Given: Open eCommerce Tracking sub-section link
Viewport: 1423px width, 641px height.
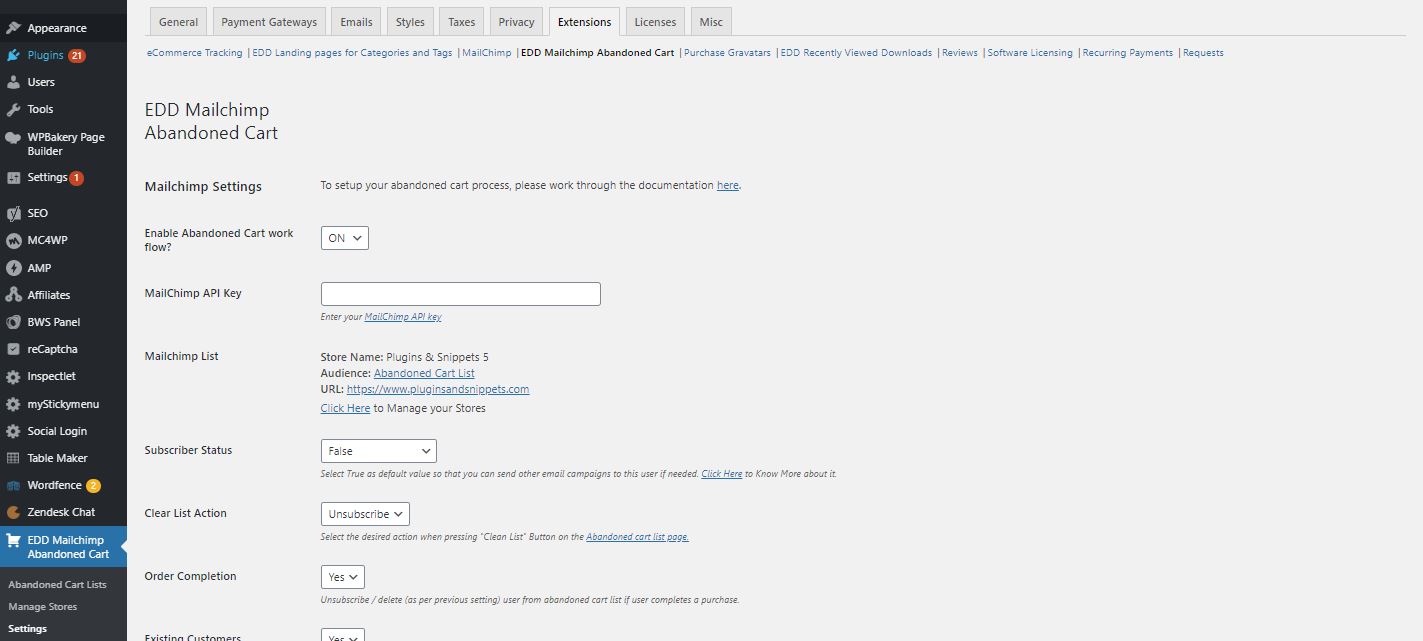Looking at the screenshot, I should click(x=194, y=53).
